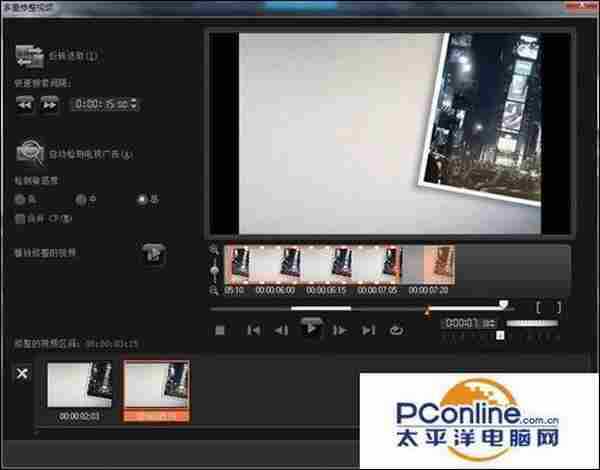
Task: Set the mark-out bracket
Action: 558,307
